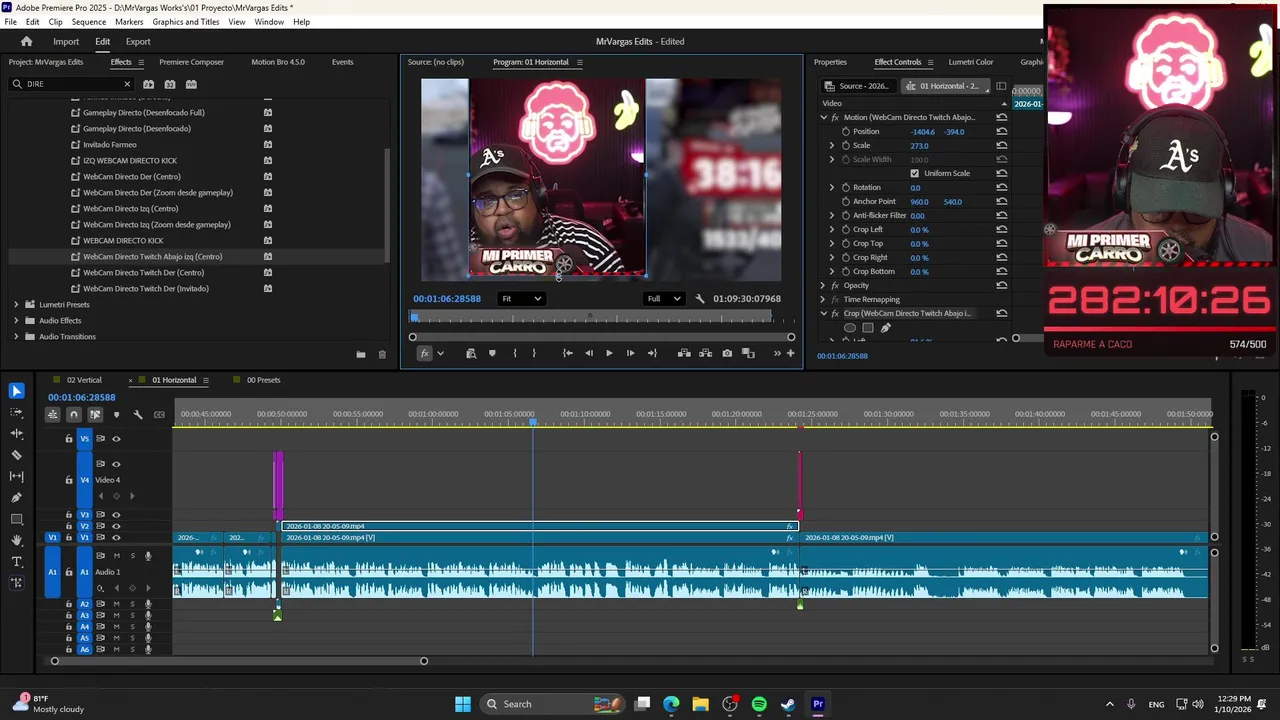Expand the Audio Effects folder

[x=16, y=320]
